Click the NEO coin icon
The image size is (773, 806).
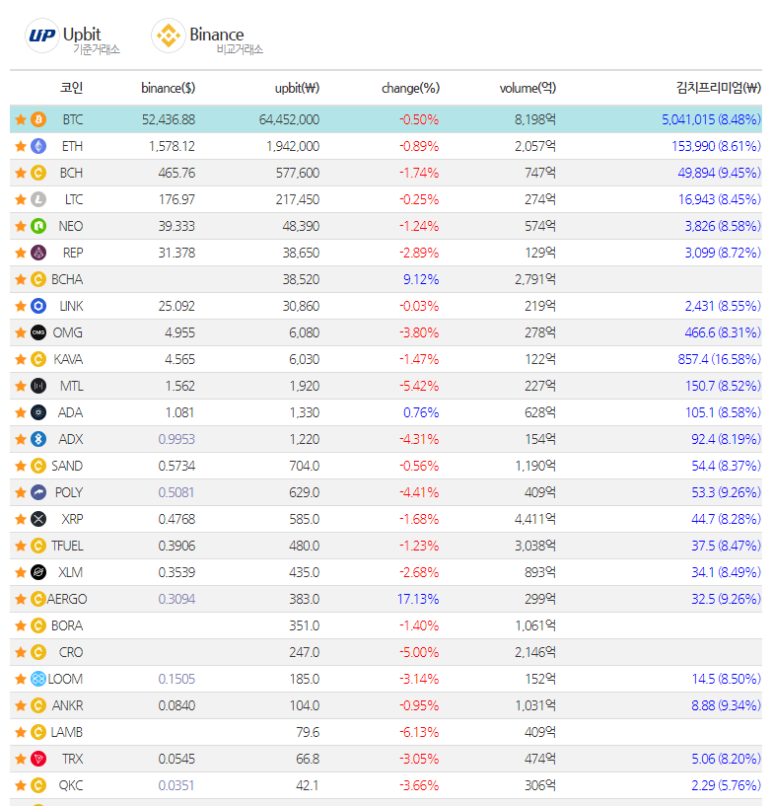point(39,226)
